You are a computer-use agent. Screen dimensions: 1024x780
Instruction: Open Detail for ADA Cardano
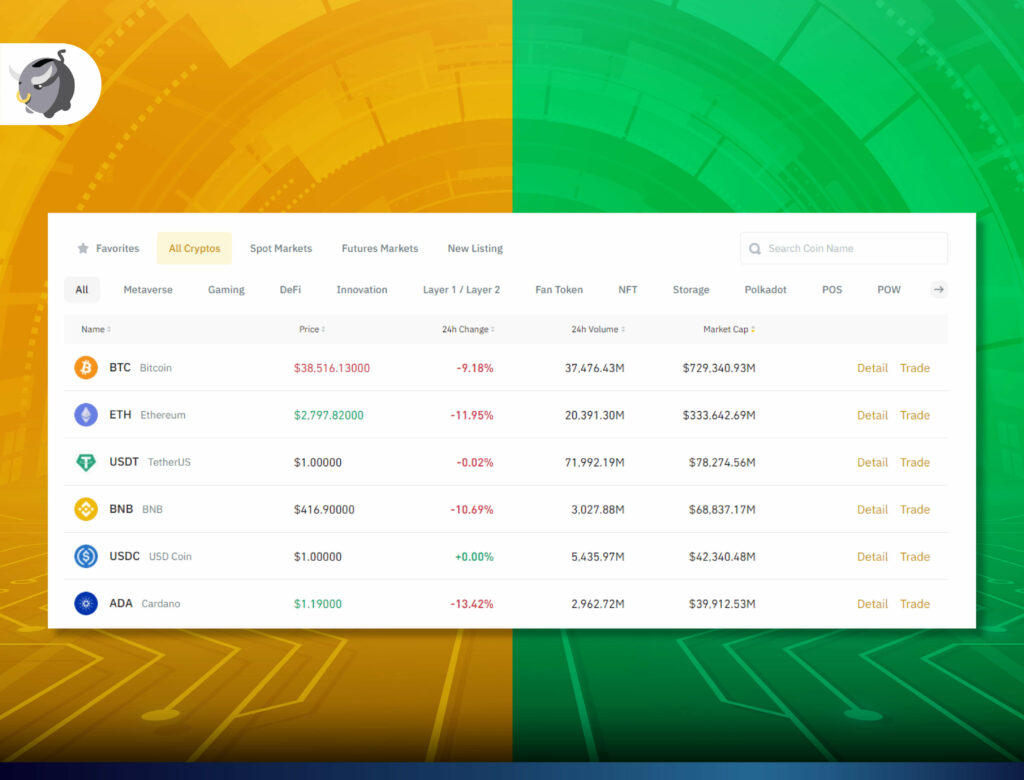point(872,604)
